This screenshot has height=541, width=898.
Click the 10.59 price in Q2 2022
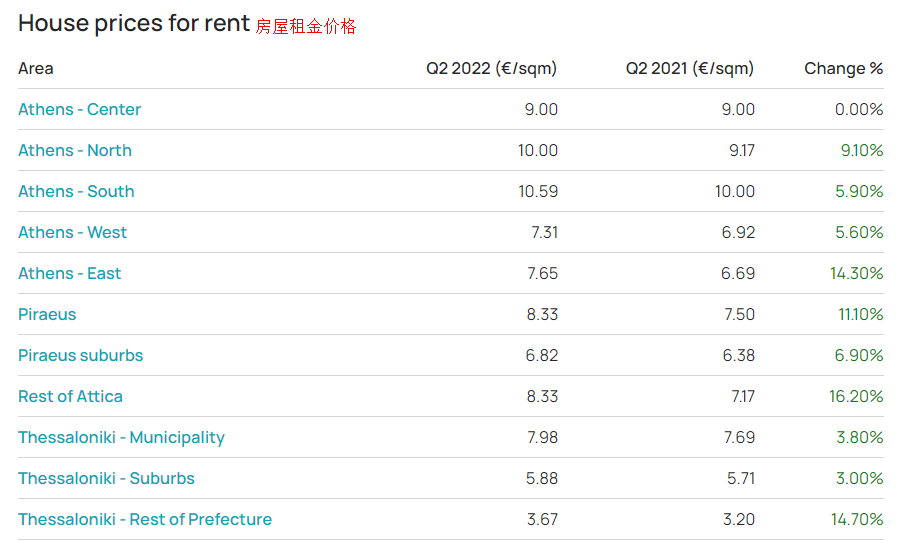(538, 191)
